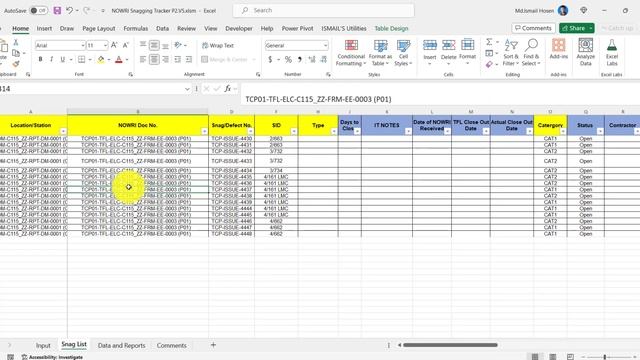640x360 pixels.
Task: Decrease font size icon
Action: [x=126, y=45]
